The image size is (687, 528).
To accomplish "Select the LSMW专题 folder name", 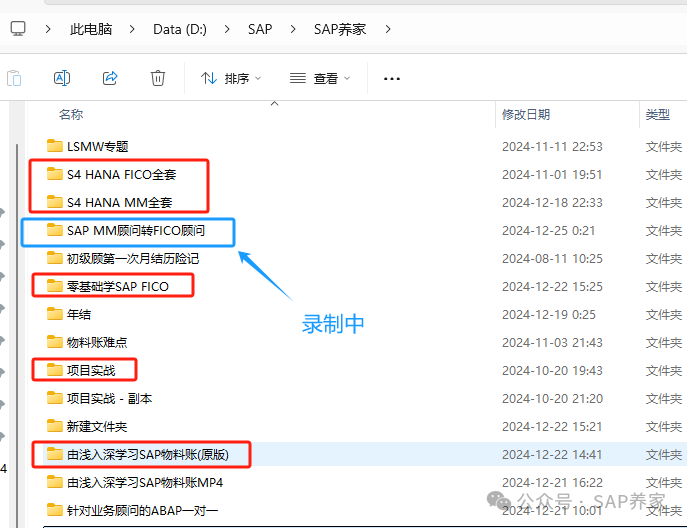I will coord(97,146).
